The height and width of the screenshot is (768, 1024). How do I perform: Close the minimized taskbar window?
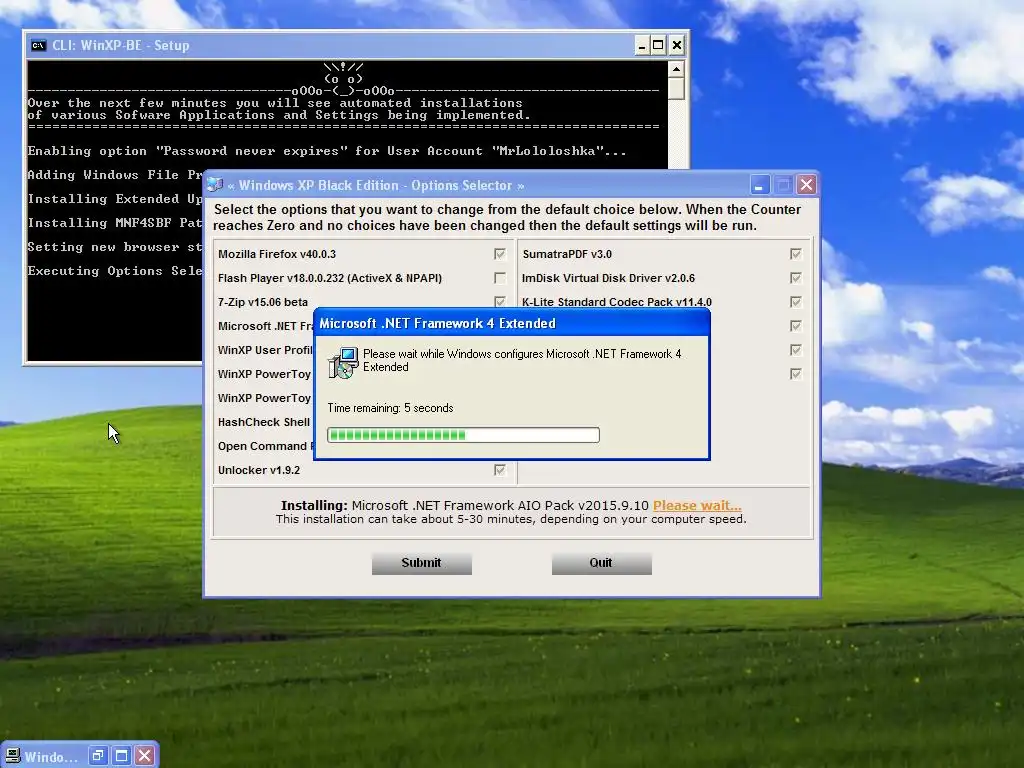[145, 756]
